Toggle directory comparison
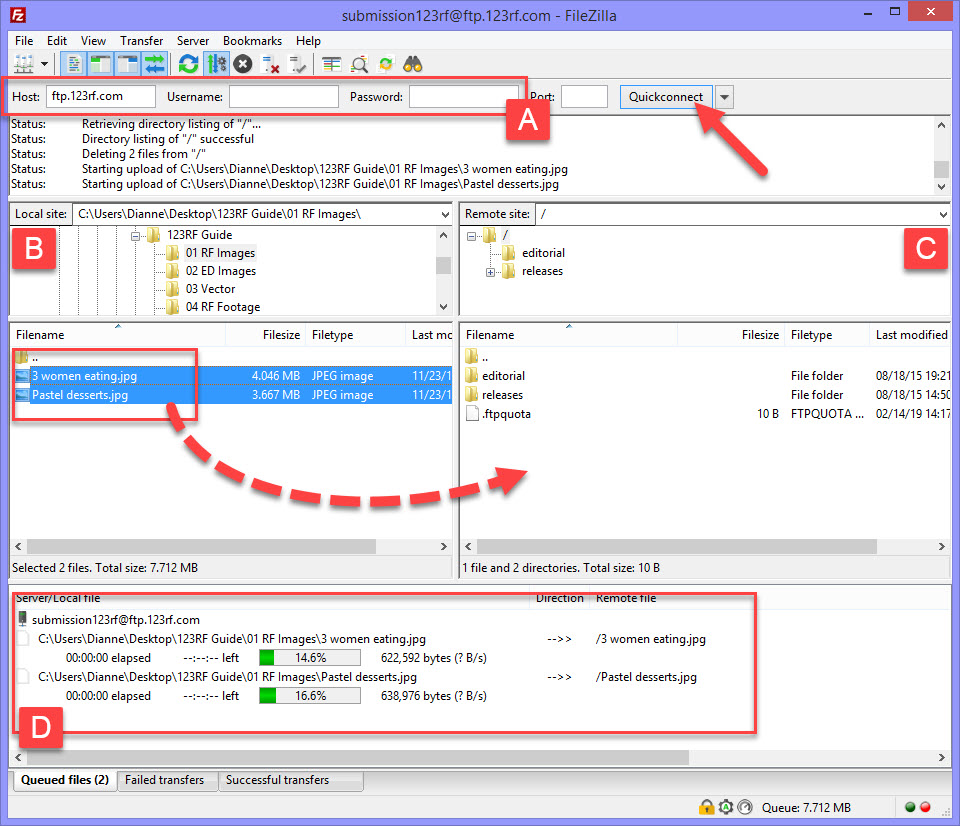Image resolution: width=960 pixels, height=826 pixels. (x=359, y=64)
